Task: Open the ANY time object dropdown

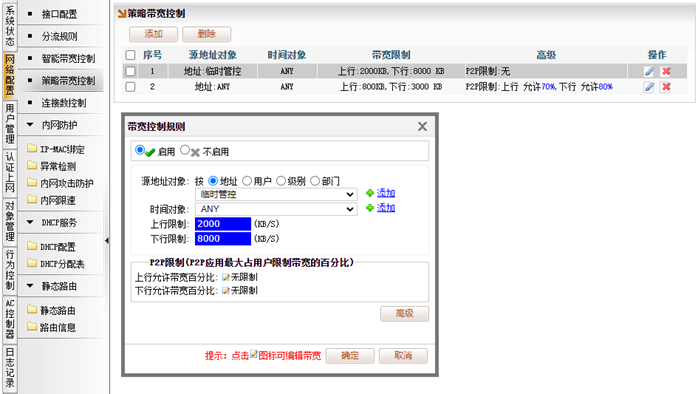Action: click(x=276, y=209)
